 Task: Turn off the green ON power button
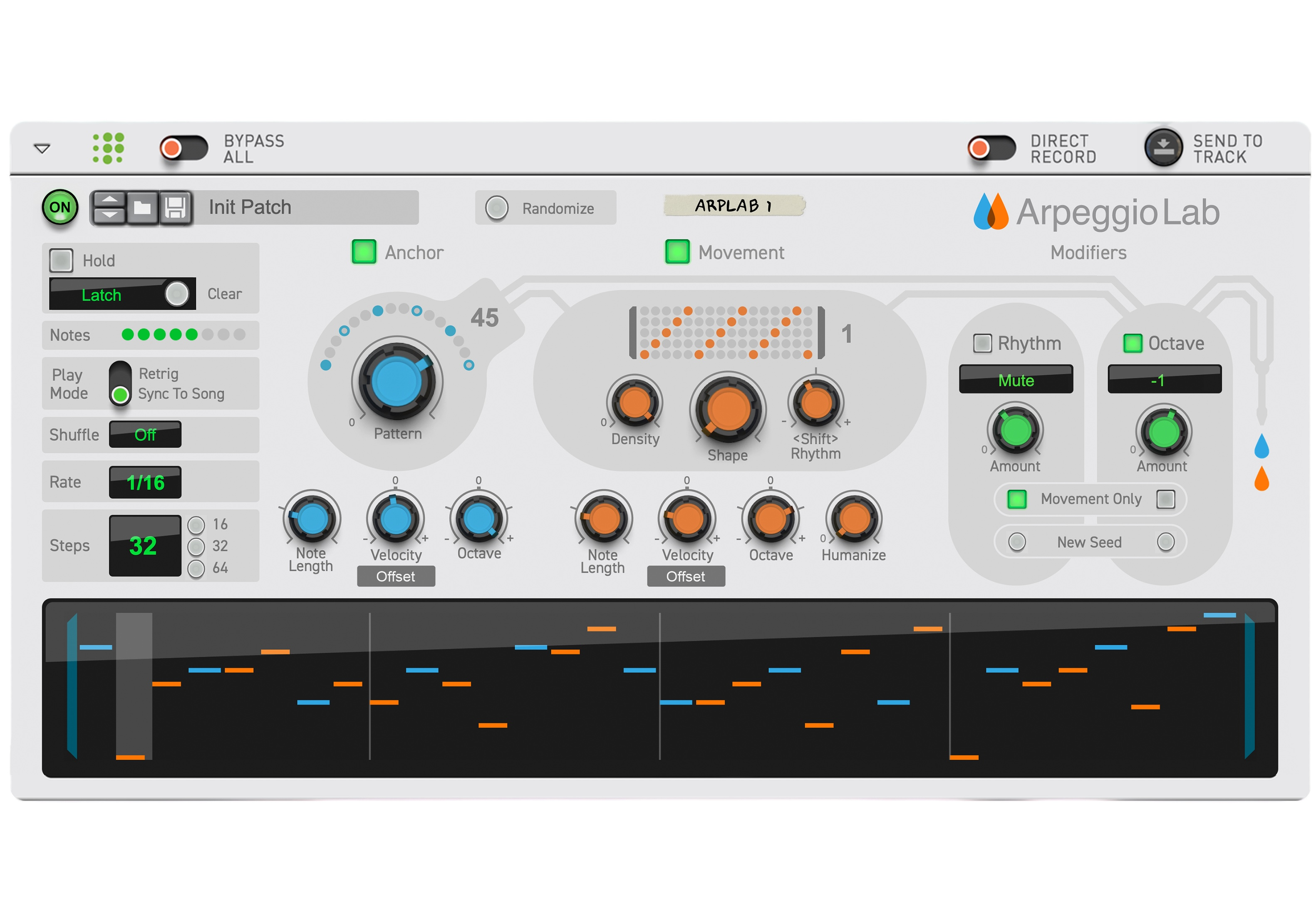click(59, 208)
